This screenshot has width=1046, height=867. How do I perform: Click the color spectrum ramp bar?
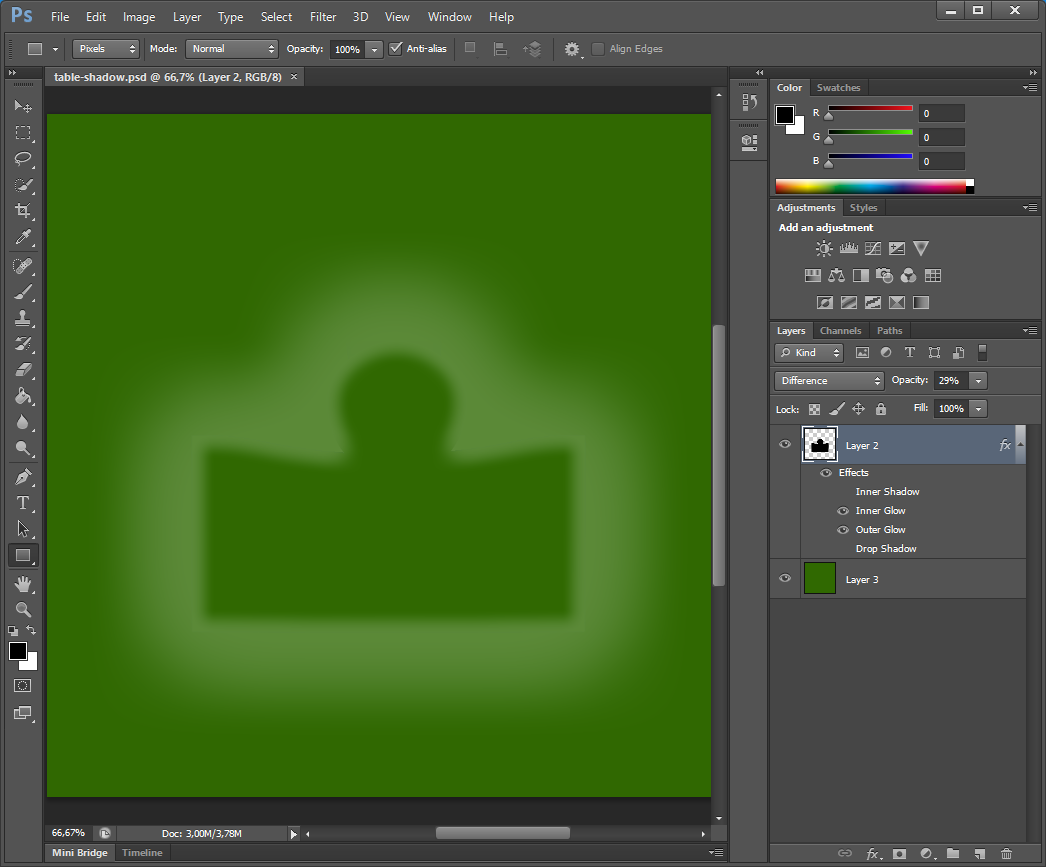click(870, 186)
